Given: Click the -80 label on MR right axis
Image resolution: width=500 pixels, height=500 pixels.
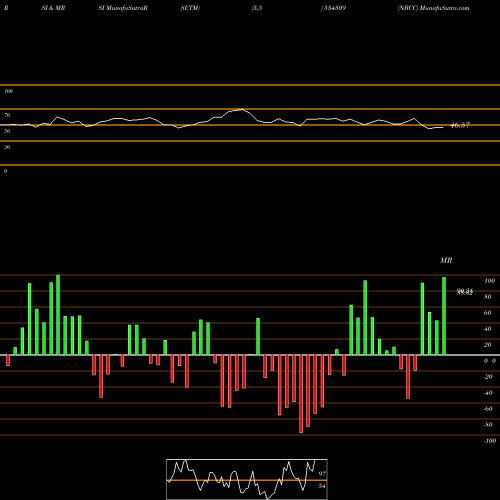Looking at the screenshot, I should pyautogui.click(x=488, y=425).
